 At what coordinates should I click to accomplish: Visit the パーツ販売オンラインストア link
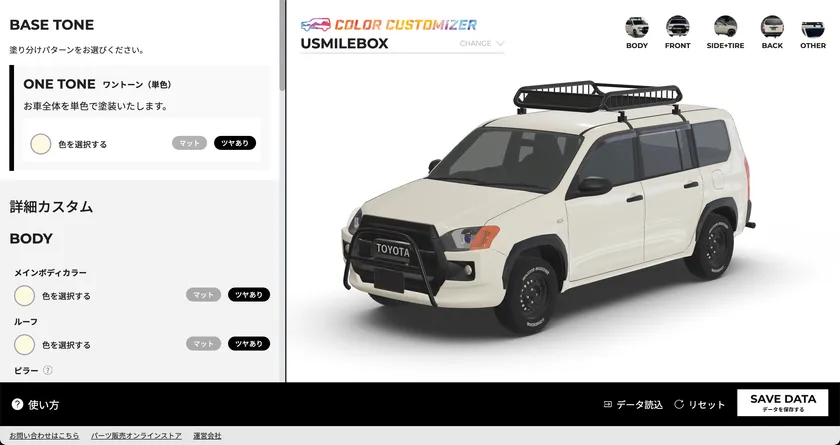pos(136,436)
